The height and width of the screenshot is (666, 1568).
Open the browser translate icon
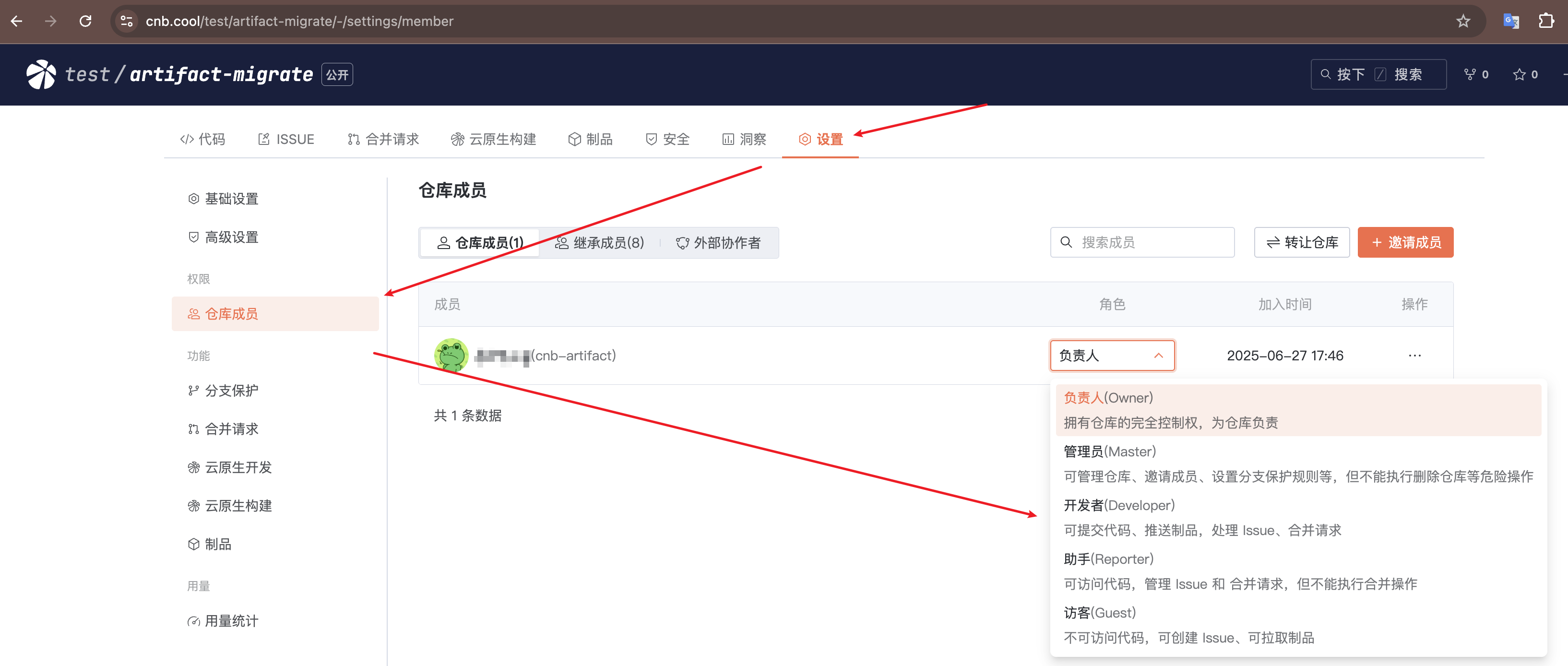coord(1511,21)
